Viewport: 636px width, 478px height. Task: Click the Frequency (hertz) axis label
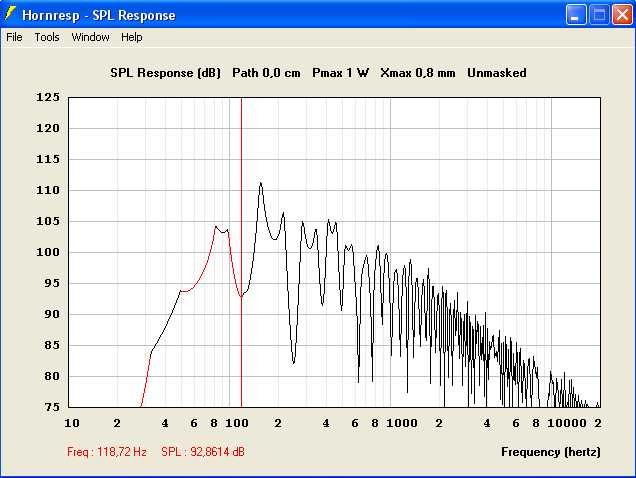(x=551, y=452)
